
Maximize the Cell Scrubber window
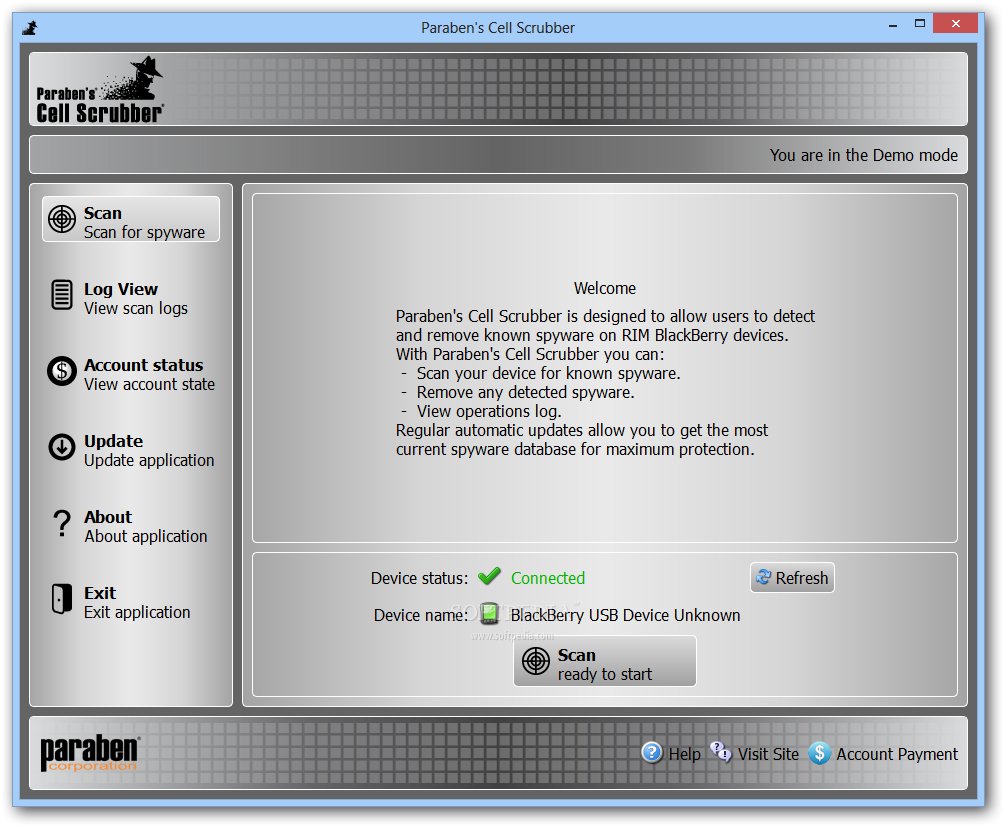[x=920, y=24]
